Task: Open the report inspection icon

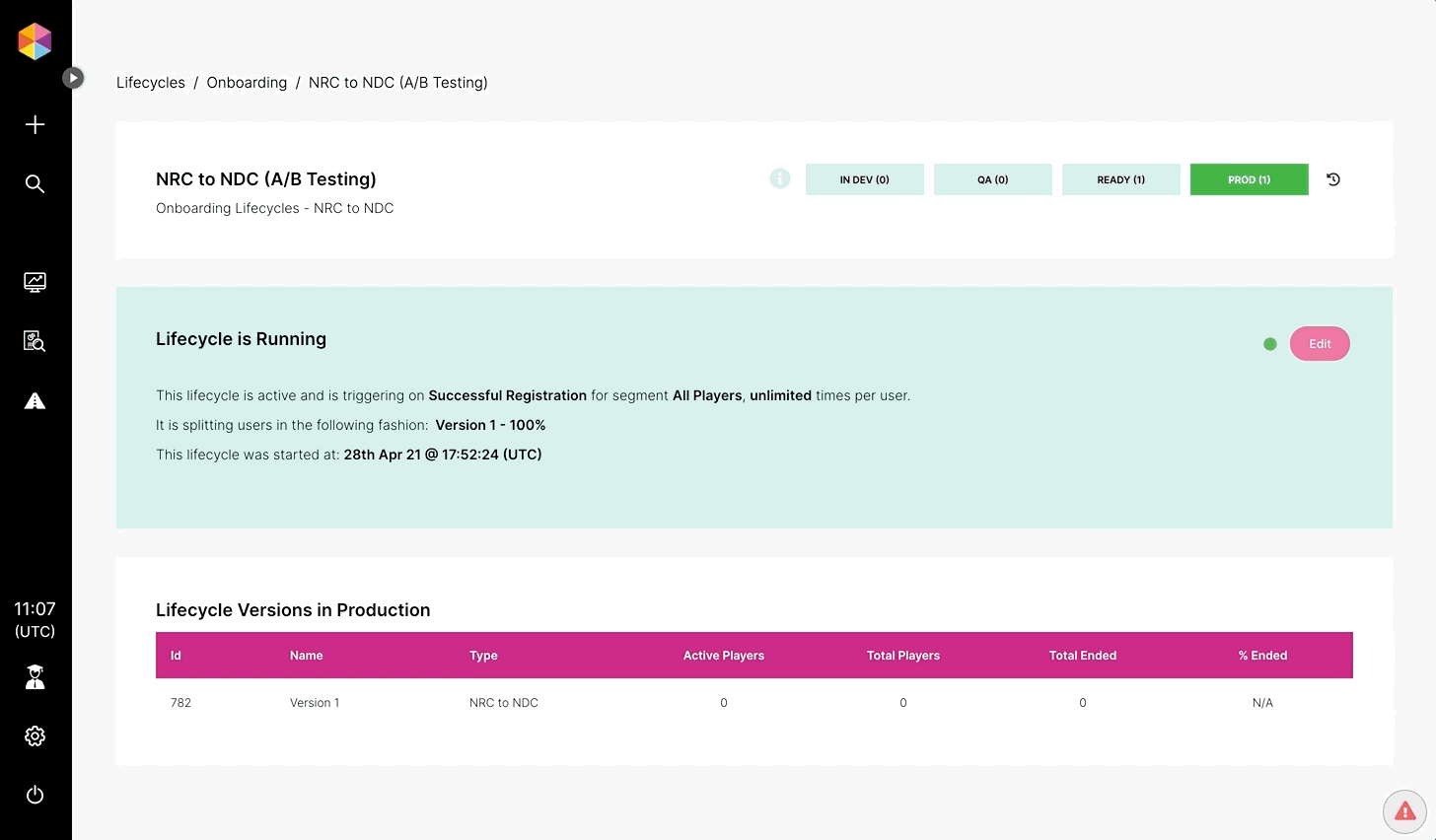Action: point(35,341)
